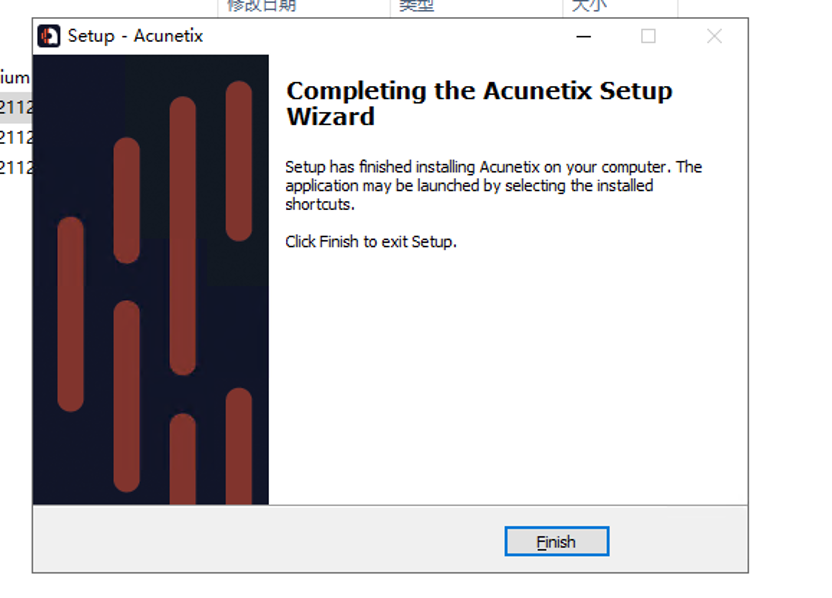832x598 pixels.
Task: Click Finish to exit Setup
Action: [557, 541]
